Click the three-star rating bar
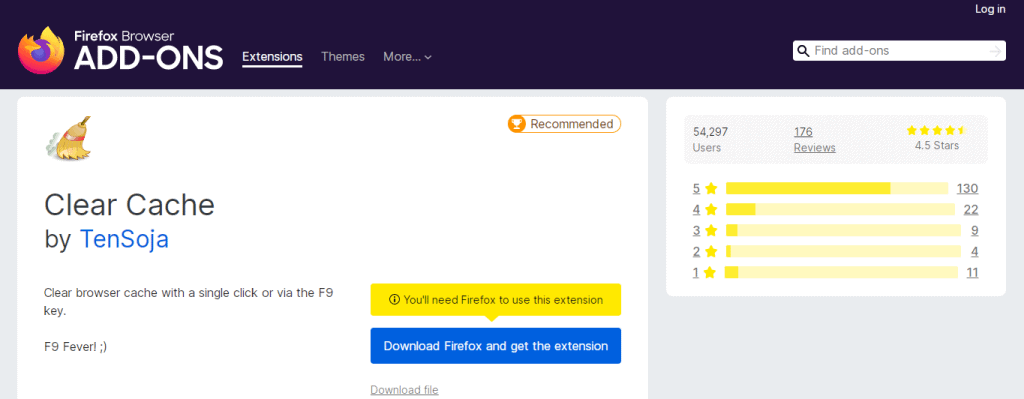Viewport: 1024px width, 399px height. tap(843, 231)
